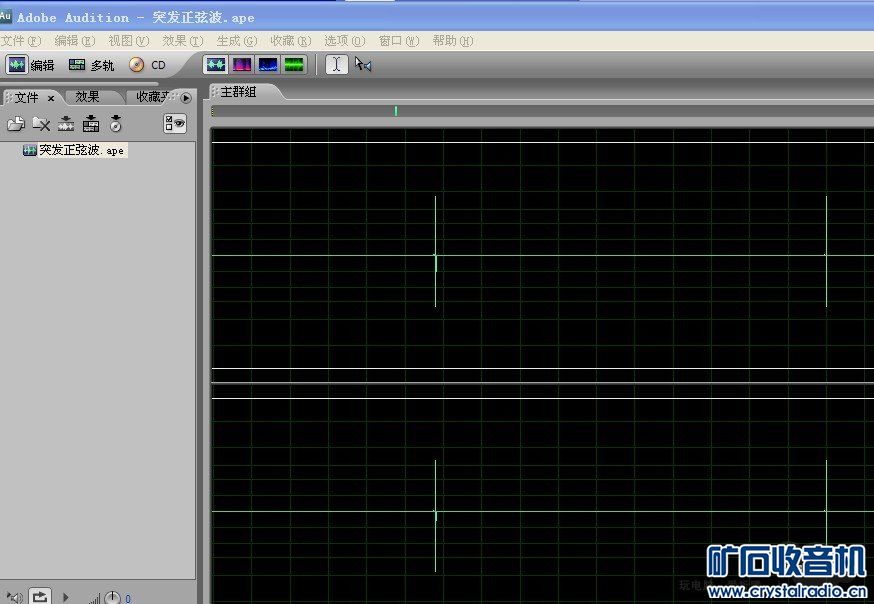The image size is (874, 604).
Task: Select the time selection I-beam tool
Action: [337, 65]
